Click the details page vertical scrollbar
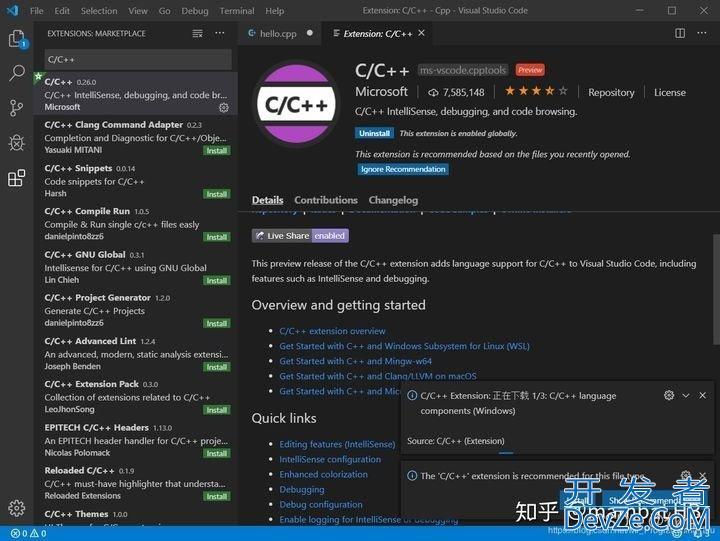The height and width of the screenshot is (541, 720). click(x=716, y=289)
